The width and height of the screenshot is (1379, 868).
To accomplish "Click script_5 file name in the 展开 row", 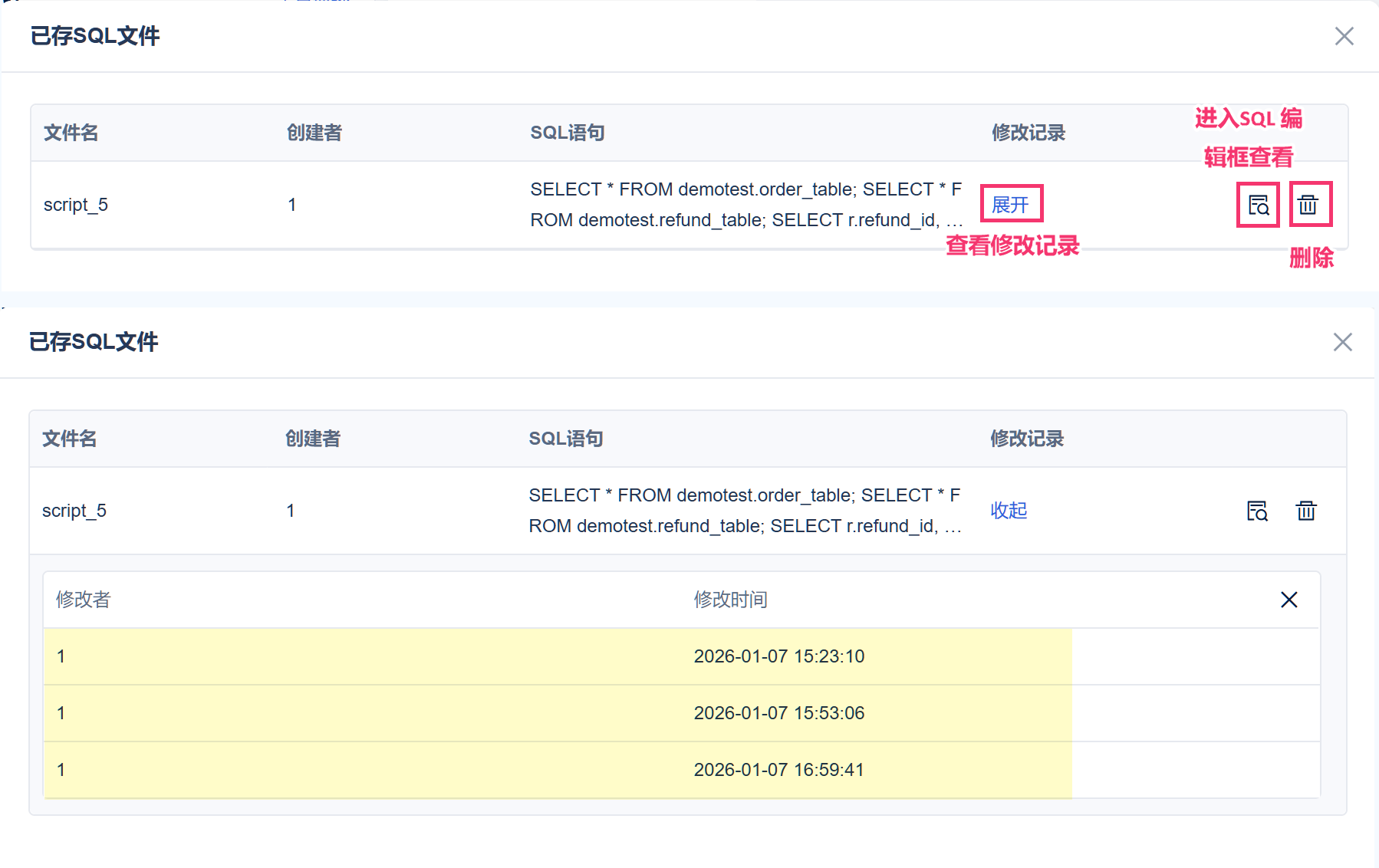I will pos(76,205).
